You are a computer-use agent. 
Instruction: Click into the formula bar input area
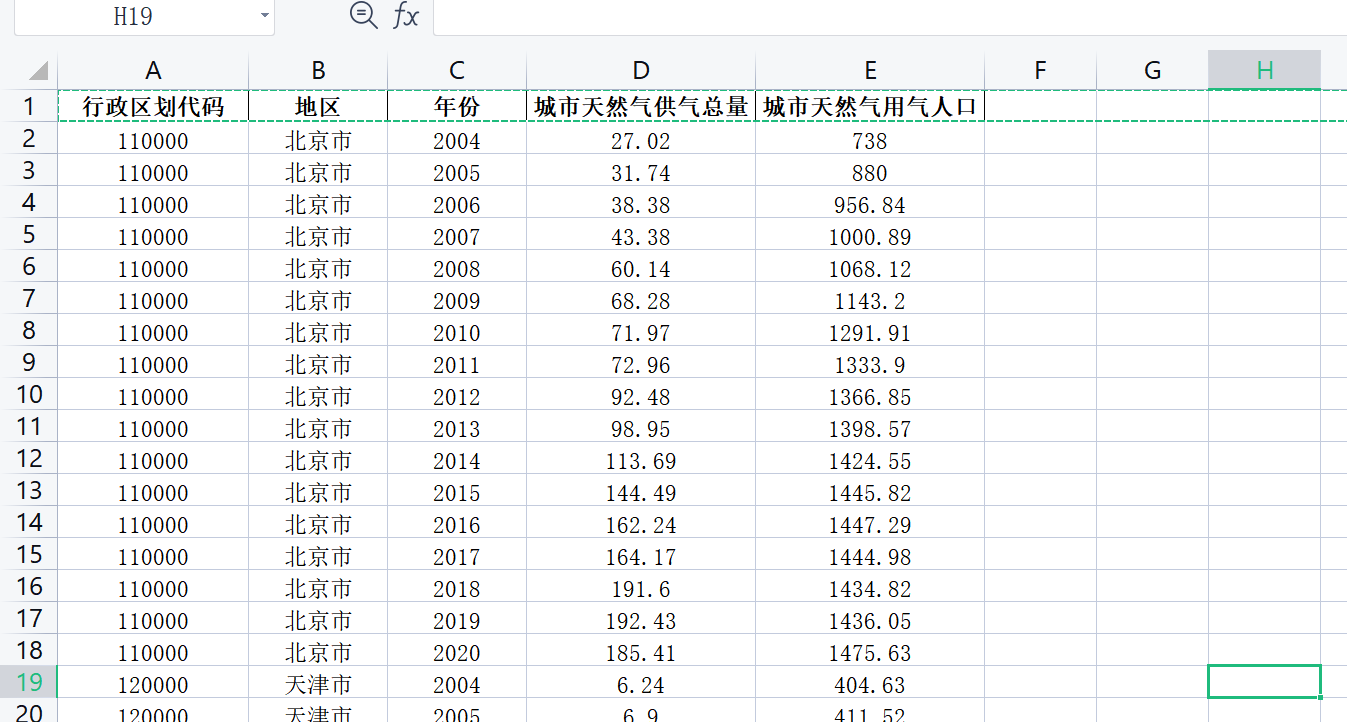(x=890, y=16)
